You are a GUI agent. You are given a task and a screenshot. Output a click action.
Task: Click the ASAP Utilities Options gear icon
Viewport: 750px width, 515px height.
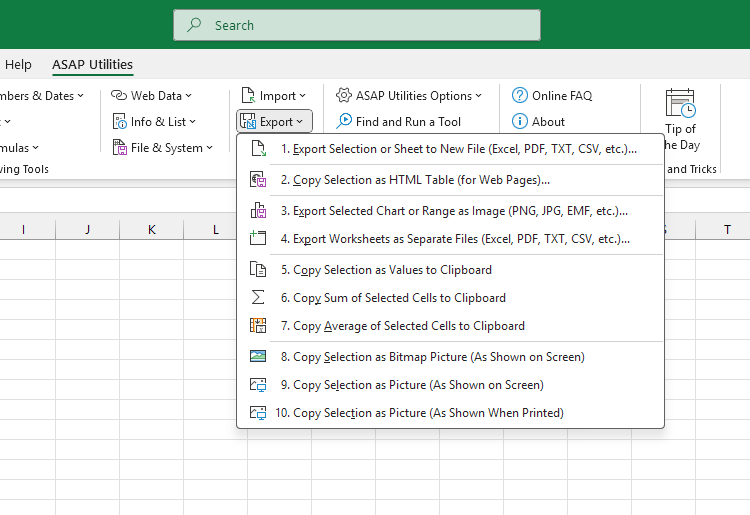(x=344, y=95)
